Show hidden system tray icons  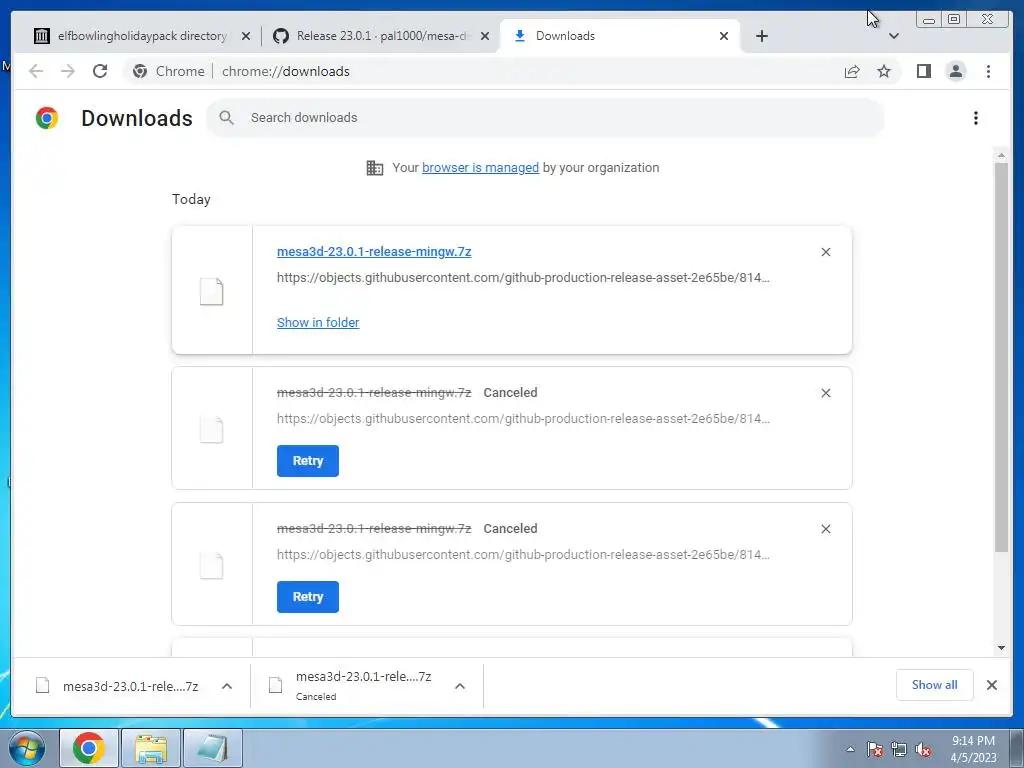pyautogui.click(x=850, y=749)
